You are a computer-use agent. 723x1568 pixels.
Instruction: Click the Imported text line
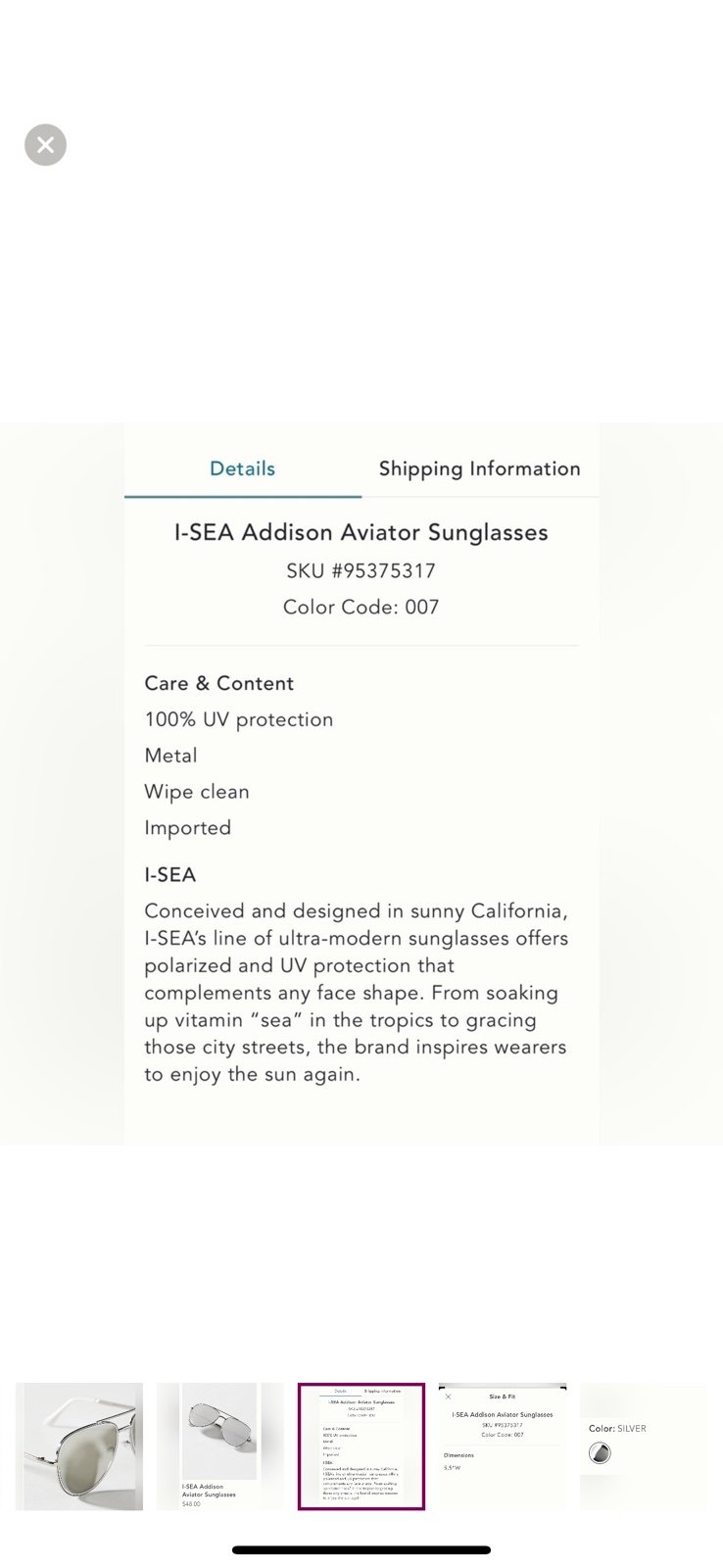(188, 828)
